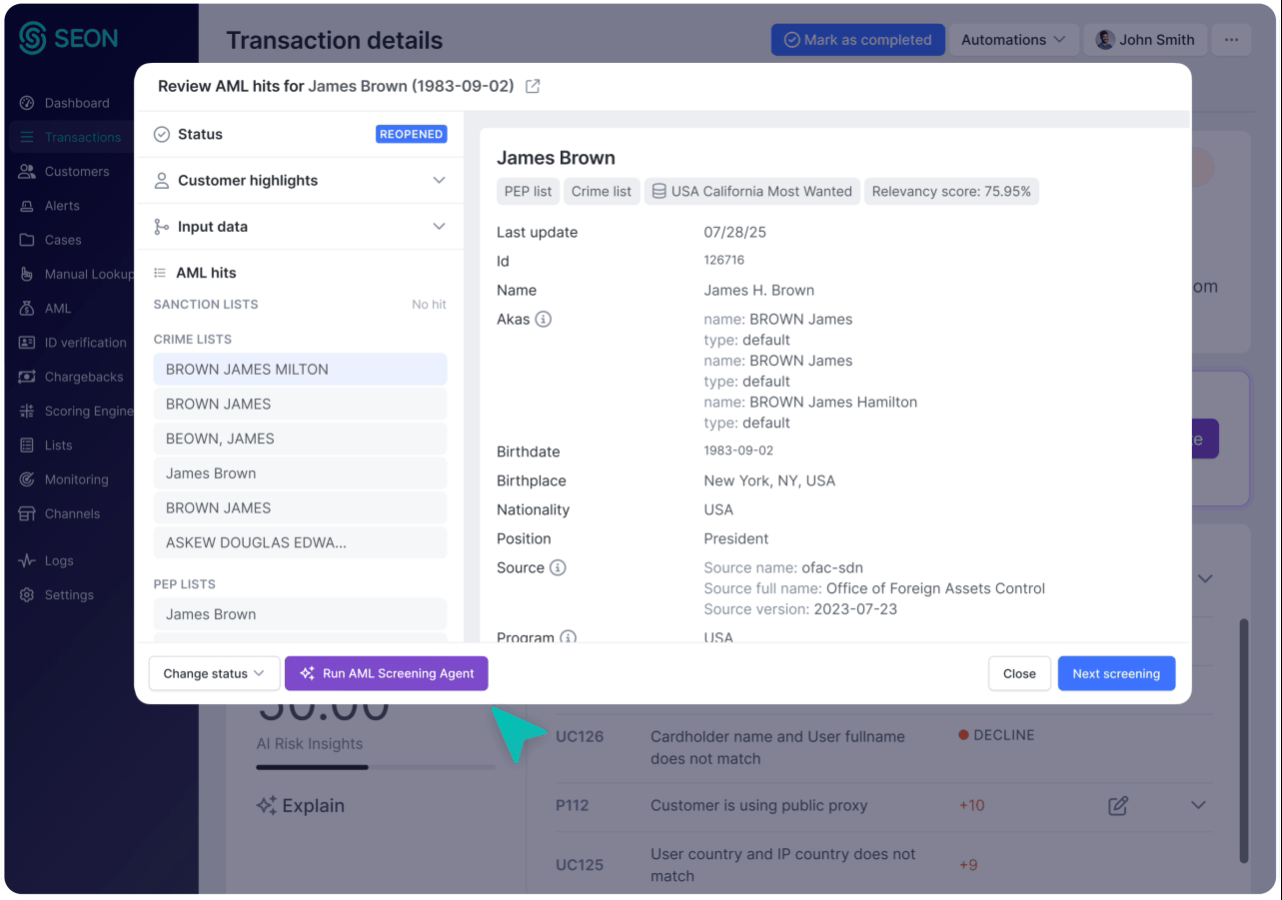Click Run AML Screening Agent button
This screenshot has width=1282, height=900.
[x=386, y=674]
